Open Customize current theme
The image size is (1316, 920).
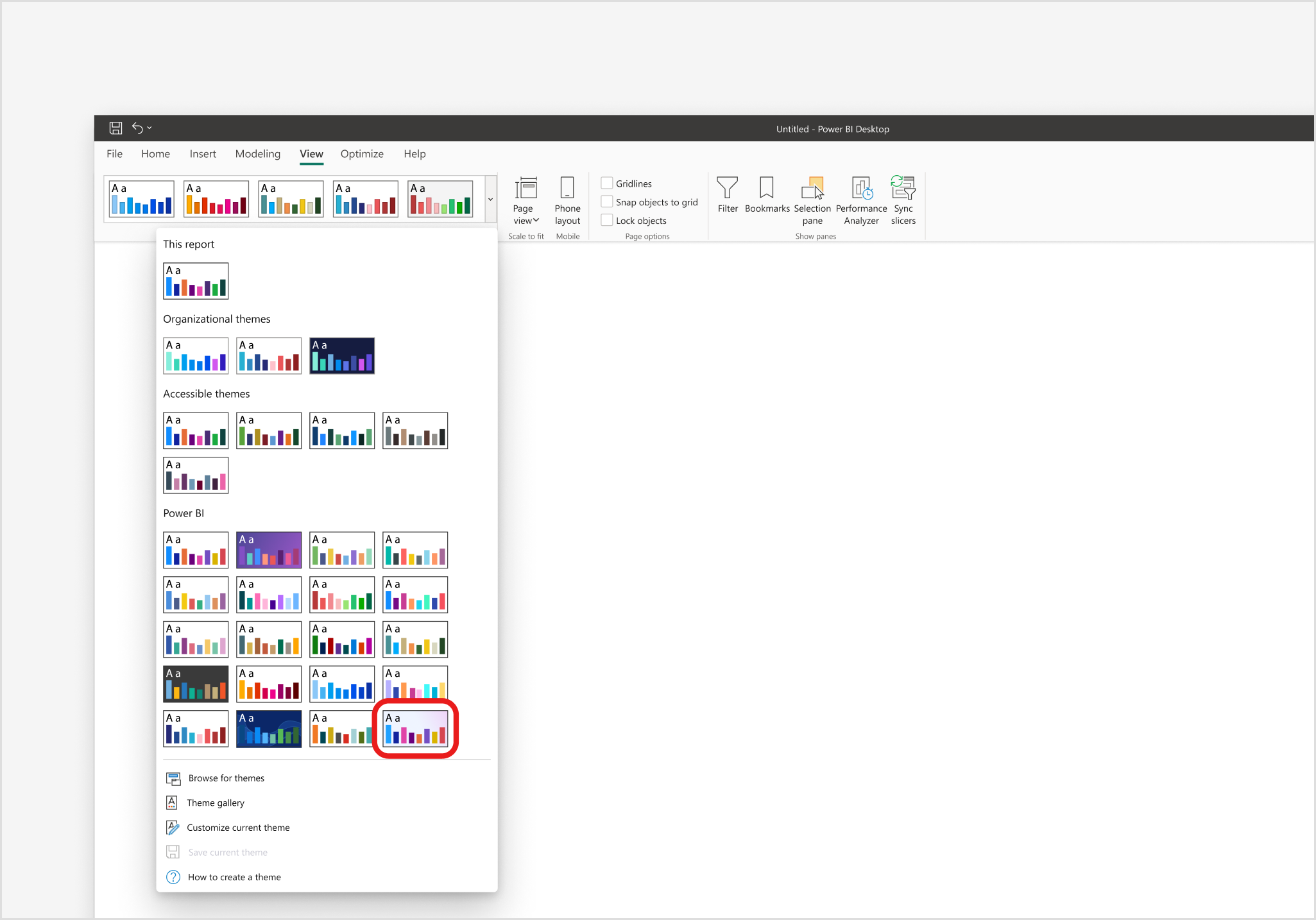(238, 828)
